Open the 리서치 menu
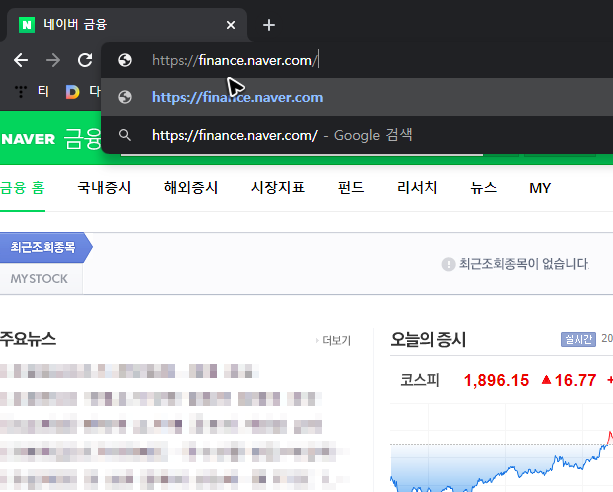Viewport: 613px width, 492px height. pos(417,188)
